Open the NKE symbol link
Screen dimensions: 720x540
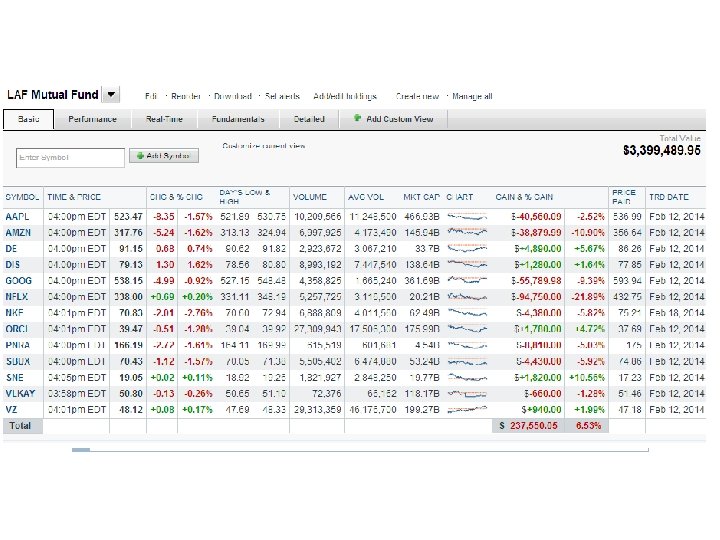pos(14,313)
